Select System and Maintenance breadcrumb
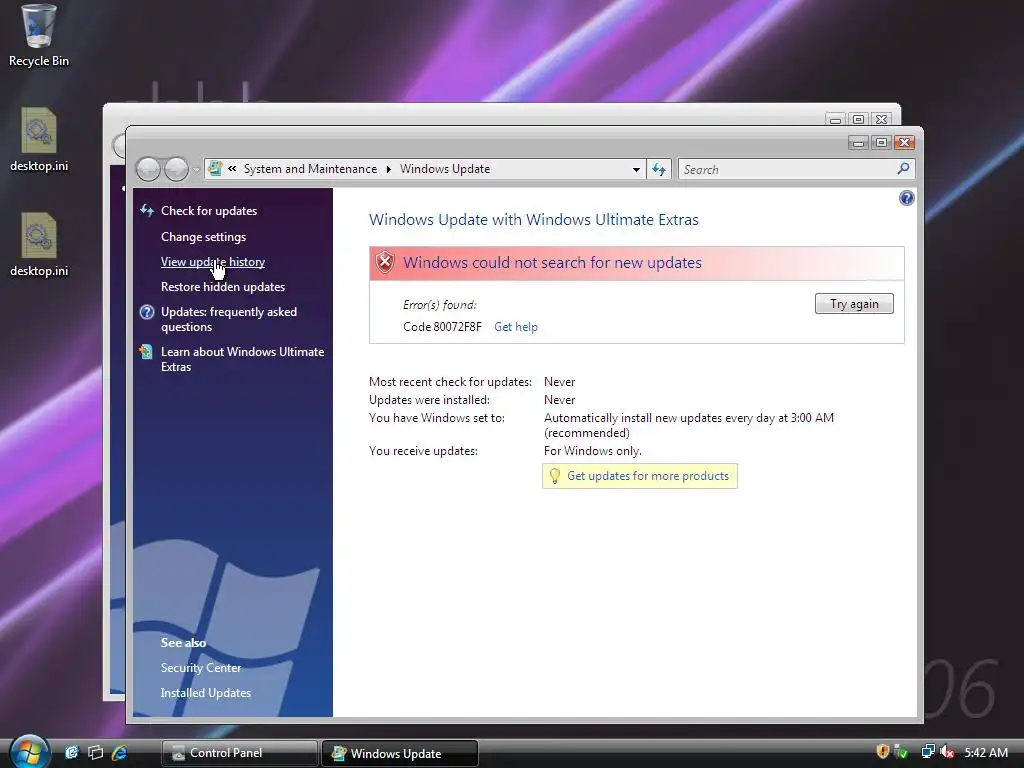This screenshot has height=768, width=1024. pyautogui.click(x=310, y=169)
